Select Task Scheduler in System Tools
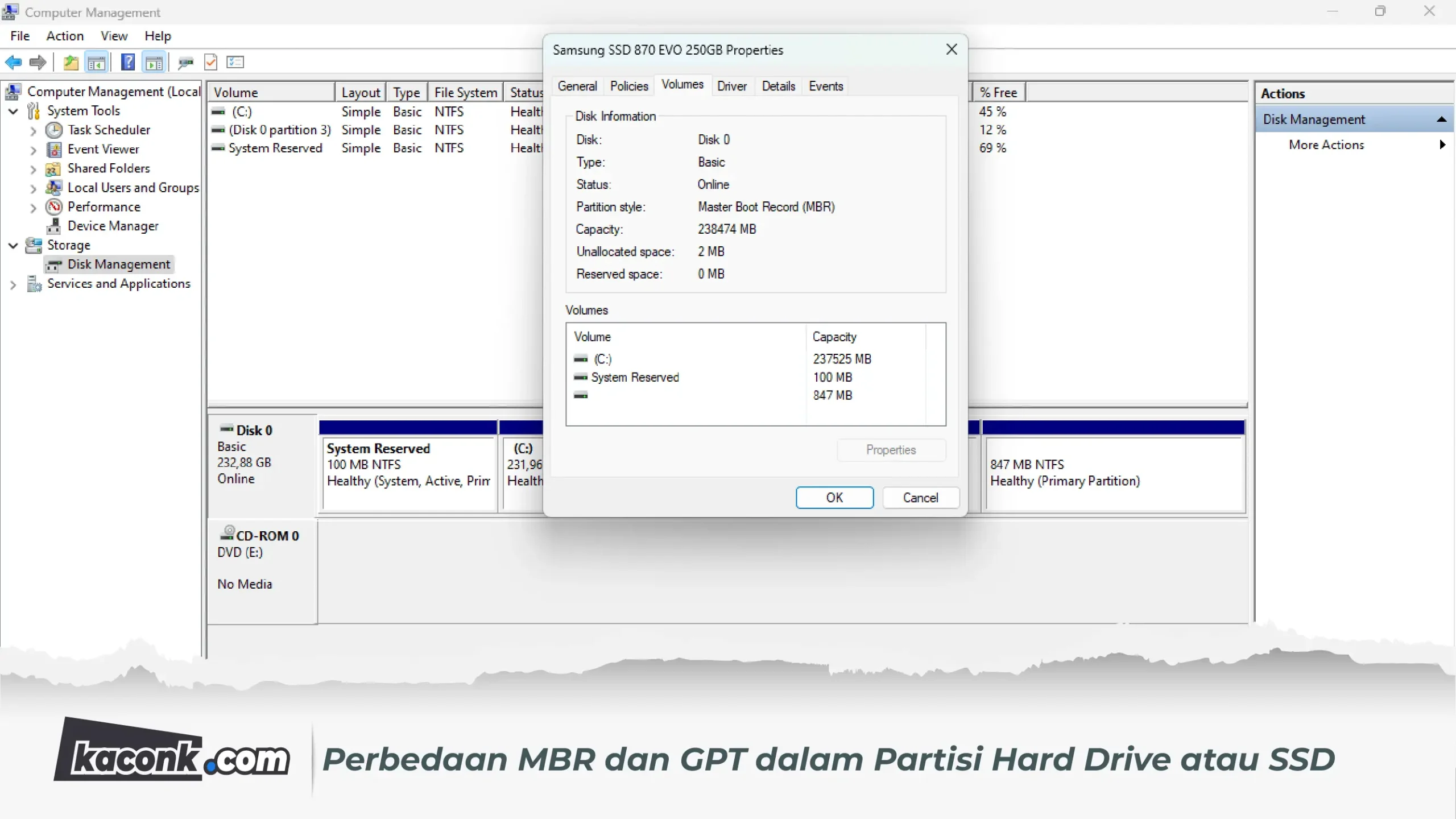The image size is (1456, 819). [109, 130]
